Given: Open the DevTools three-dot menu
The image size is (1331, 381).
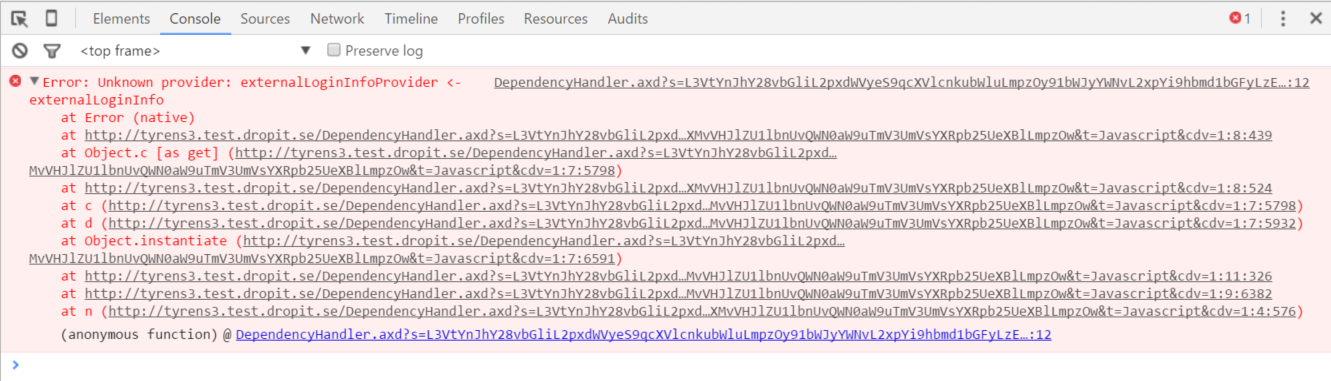Looking at the screenshot, I should click(1283, 18).
